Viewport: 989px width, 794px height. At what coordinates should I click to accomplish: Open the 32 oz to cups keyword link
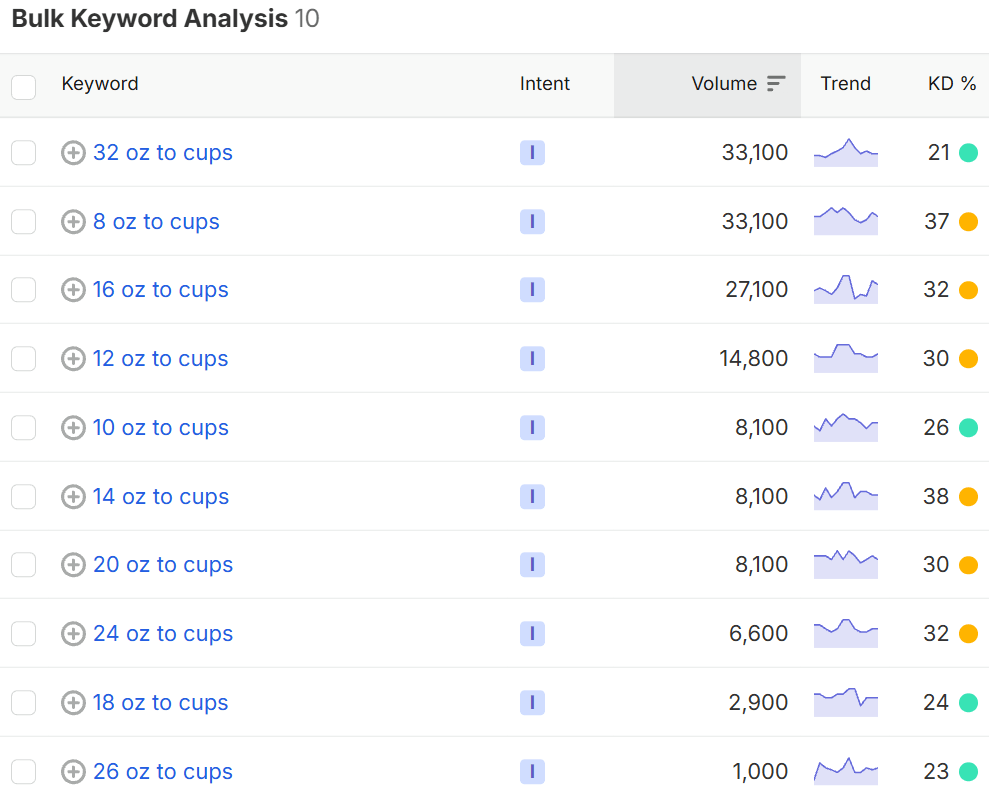[x=163, y=153]
